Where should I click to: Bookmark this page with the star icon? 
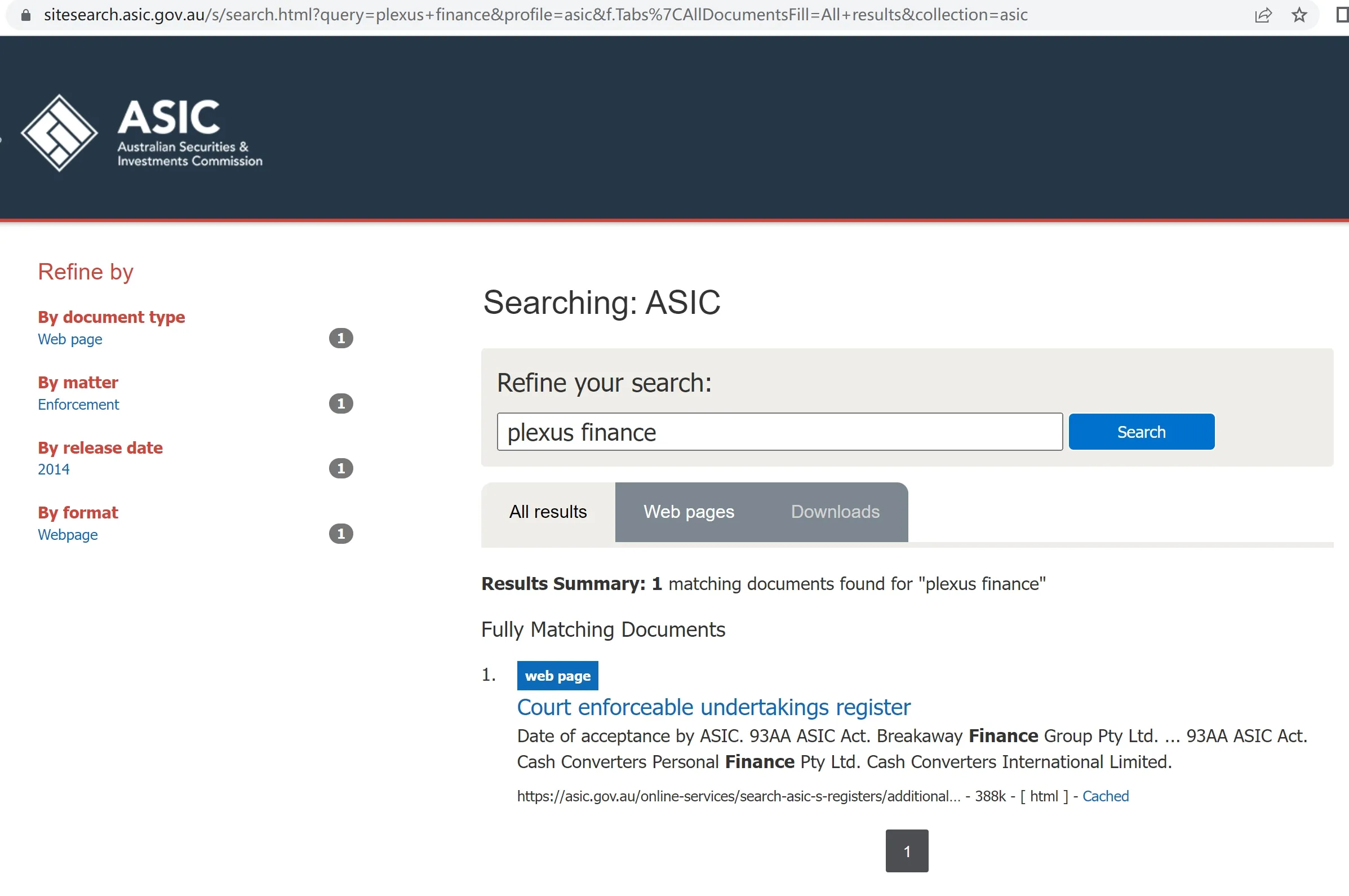pos(1299,15)
